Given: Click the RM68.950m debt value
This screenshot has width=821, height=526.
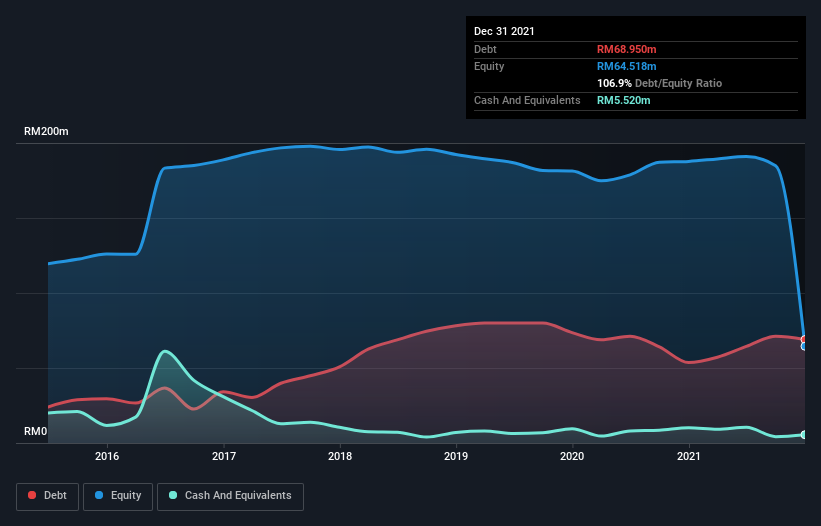Looking at the screenshot, I should tap(627, 49).
